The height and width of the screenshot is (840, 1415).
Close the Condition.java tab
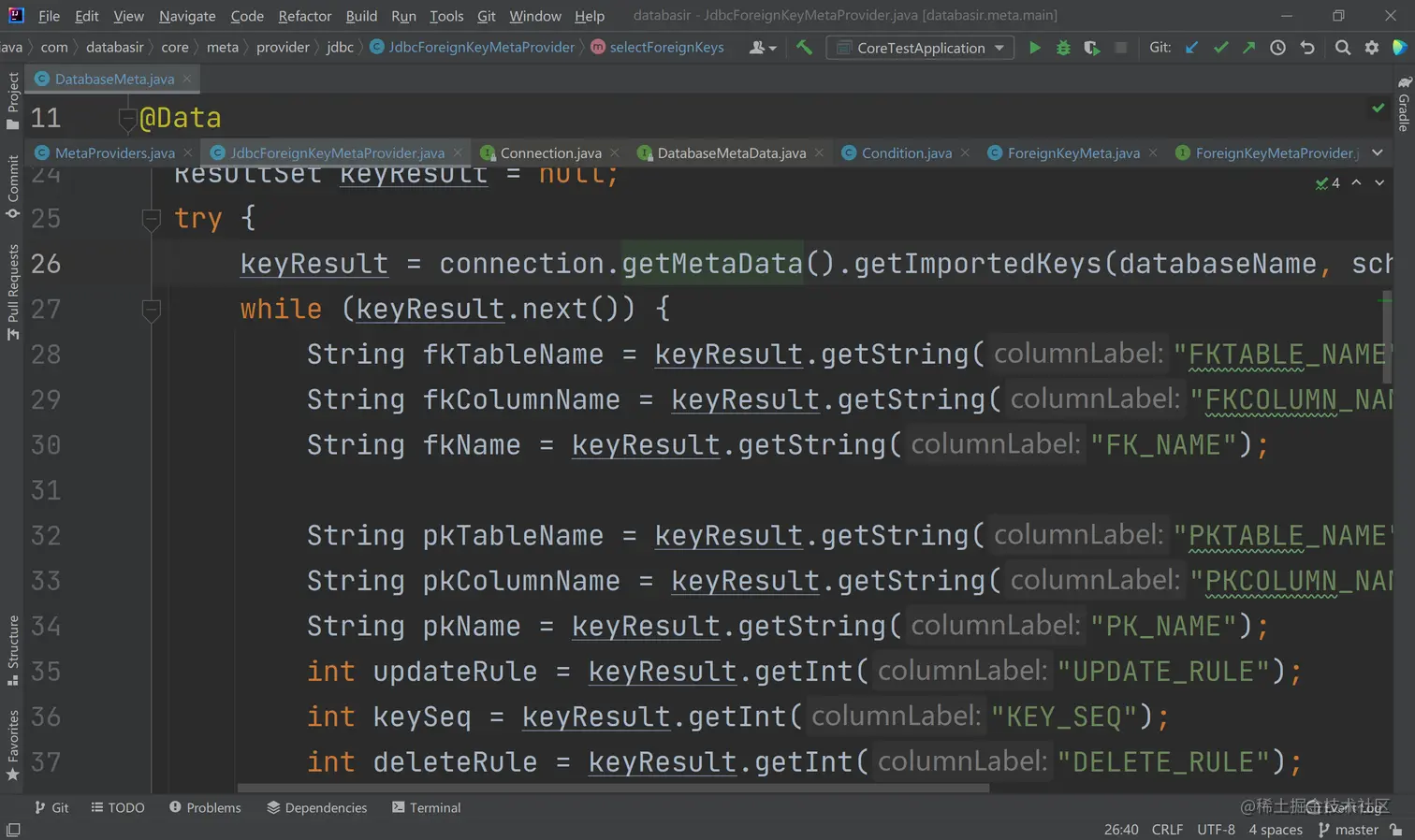coord(965,152)
